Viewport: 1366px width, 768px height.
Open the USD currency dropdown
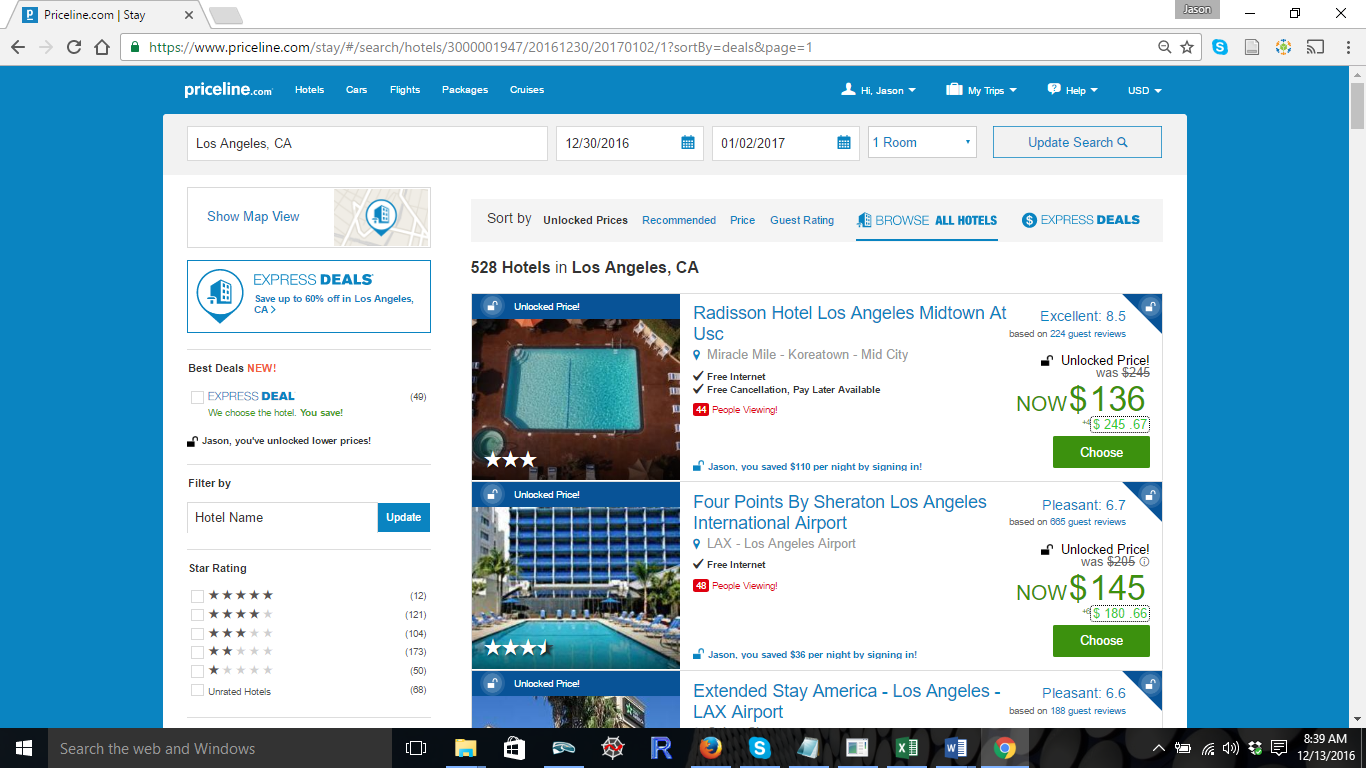coord(1144,90)
